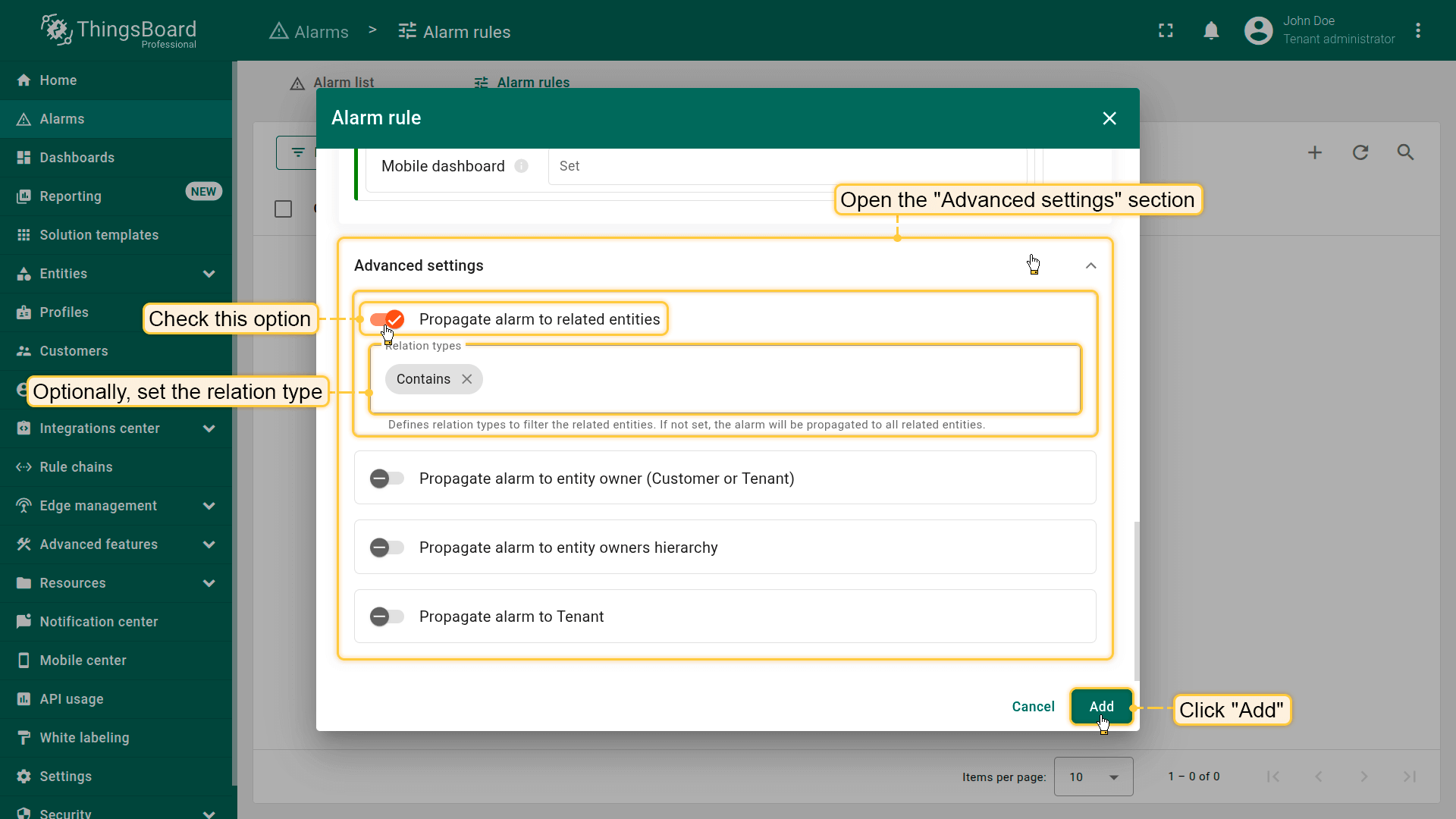This screenshot has height=819, width=1456.
Task: Enable Propagate alarm to entity owner toggle
Action: [387, 479]
